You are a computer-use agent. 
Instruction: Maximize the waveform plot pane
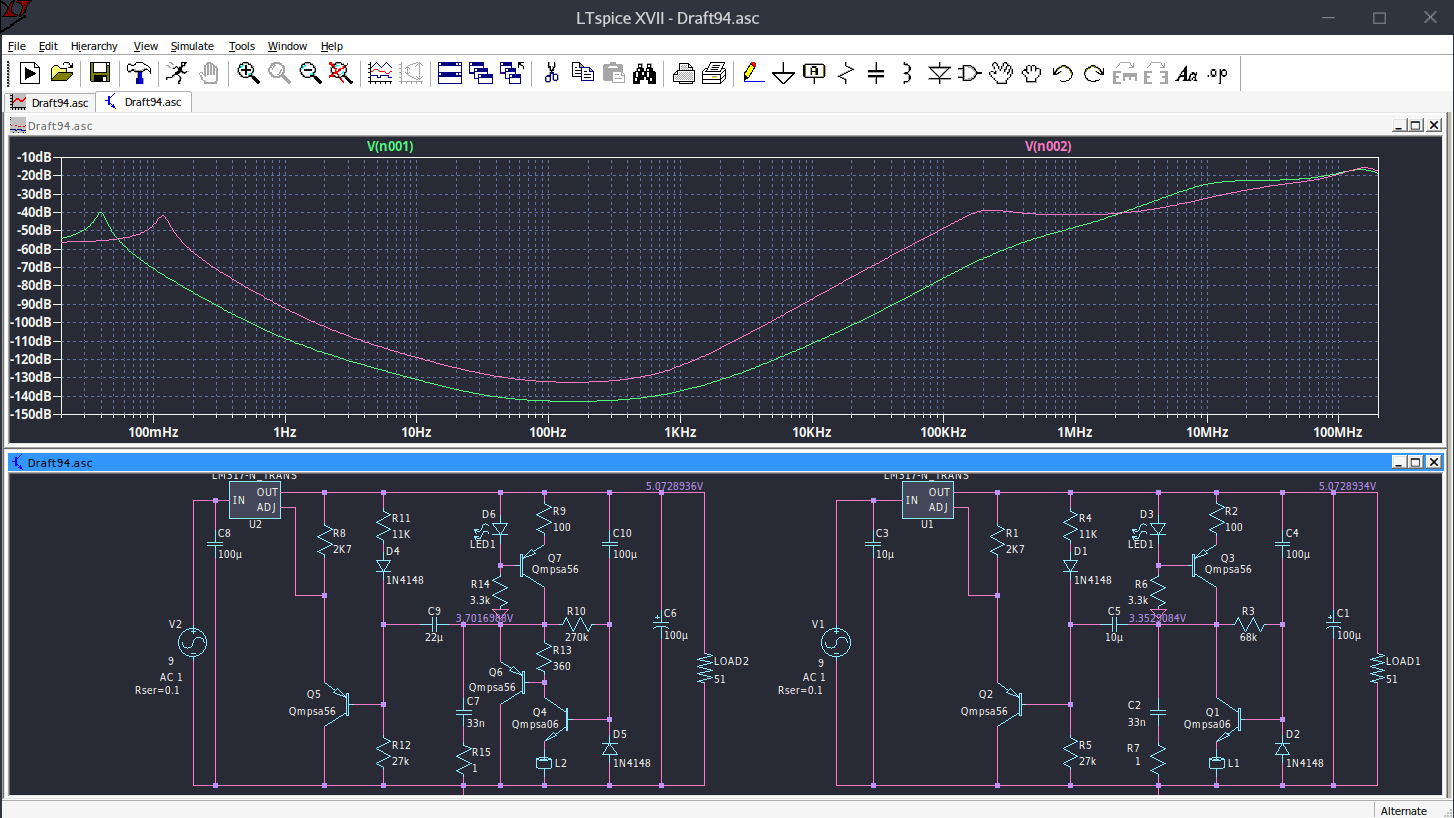[x=1415, y=125]
